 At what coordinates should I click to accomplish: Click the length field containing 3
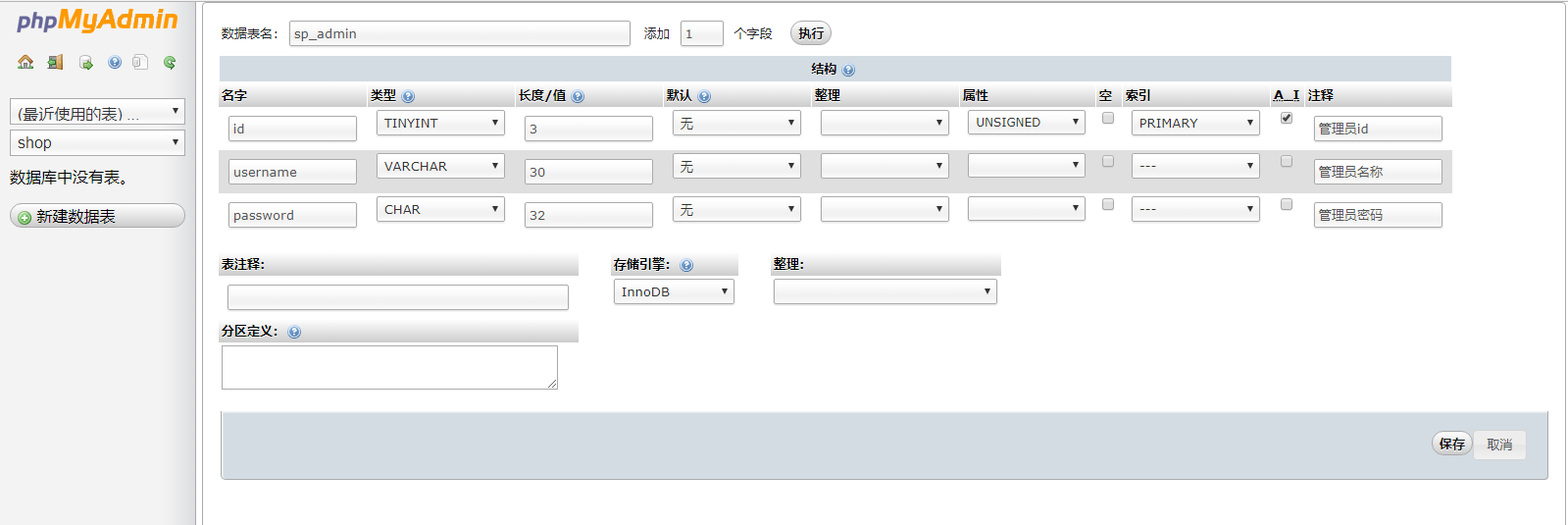click(x=588, y=129)
